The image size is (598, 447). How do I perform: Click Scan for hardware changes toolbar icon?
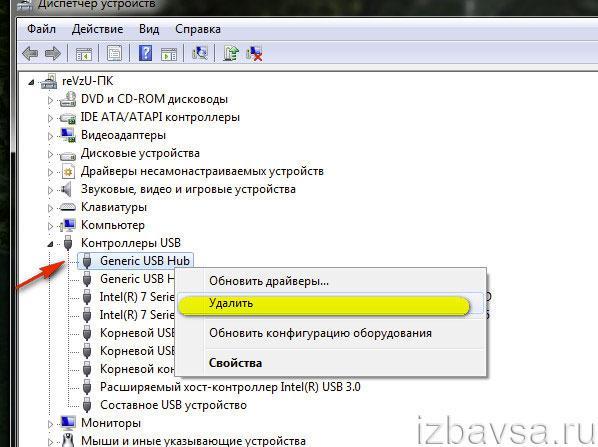tap(200, 53)
